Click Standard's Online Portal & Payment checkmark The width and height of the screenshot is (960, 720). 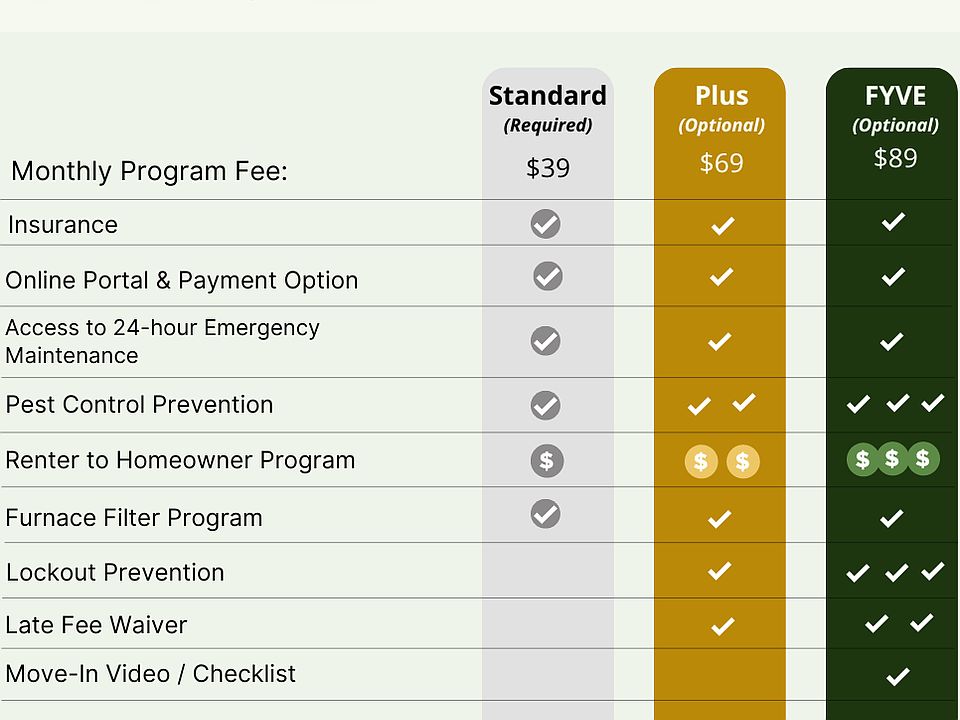click(x=547, y=276)
